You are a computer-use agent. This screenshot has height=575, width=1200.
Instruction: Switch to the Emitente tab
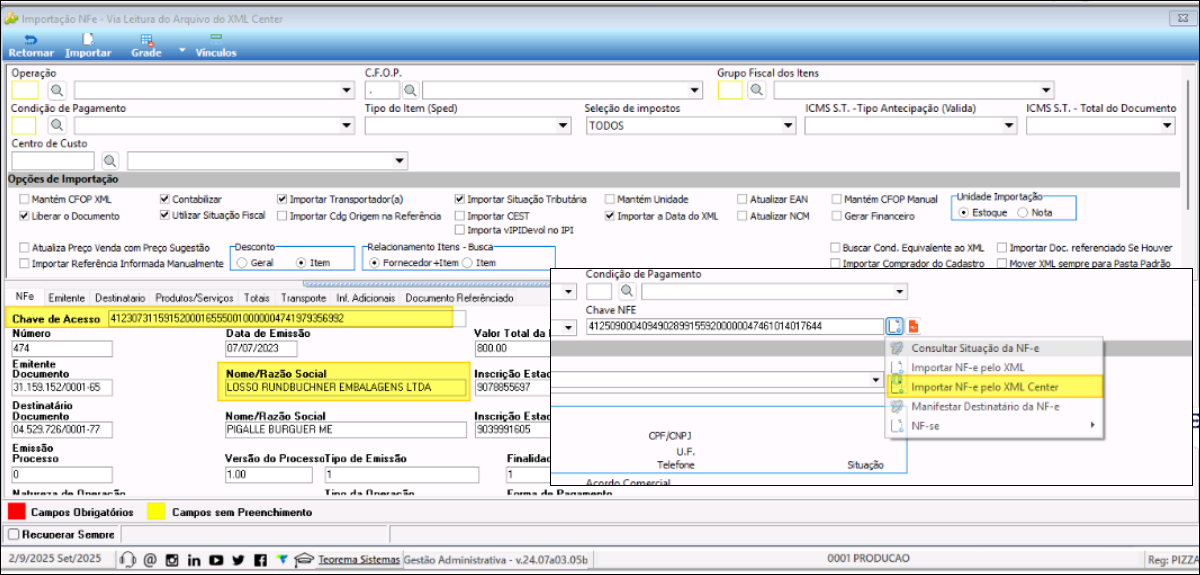click(x=66, y=298)
